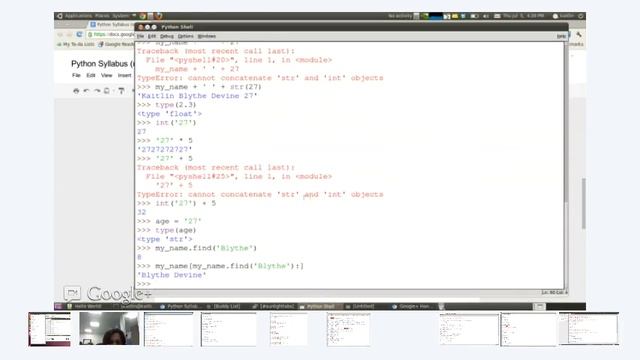Click the 'Blythe Devine' output line
The width and height of the screenshot is (640, 360).
[x=172, y=275]
